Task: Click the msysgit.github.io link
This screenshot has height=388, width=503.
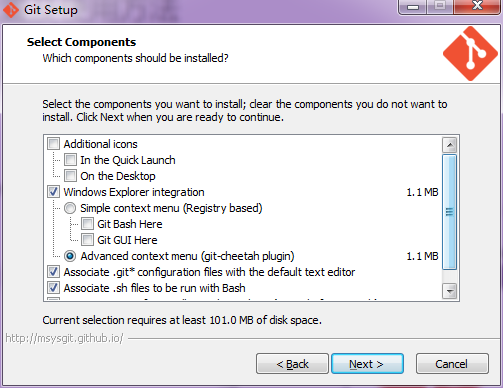Action: 64,338
